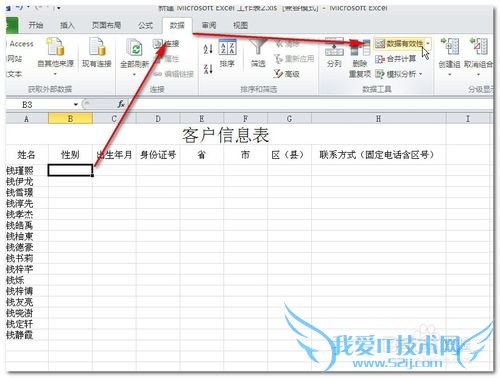This screenshot has height=378, width=500.
Task: Click the Access data source button
Action: [21, 44]
